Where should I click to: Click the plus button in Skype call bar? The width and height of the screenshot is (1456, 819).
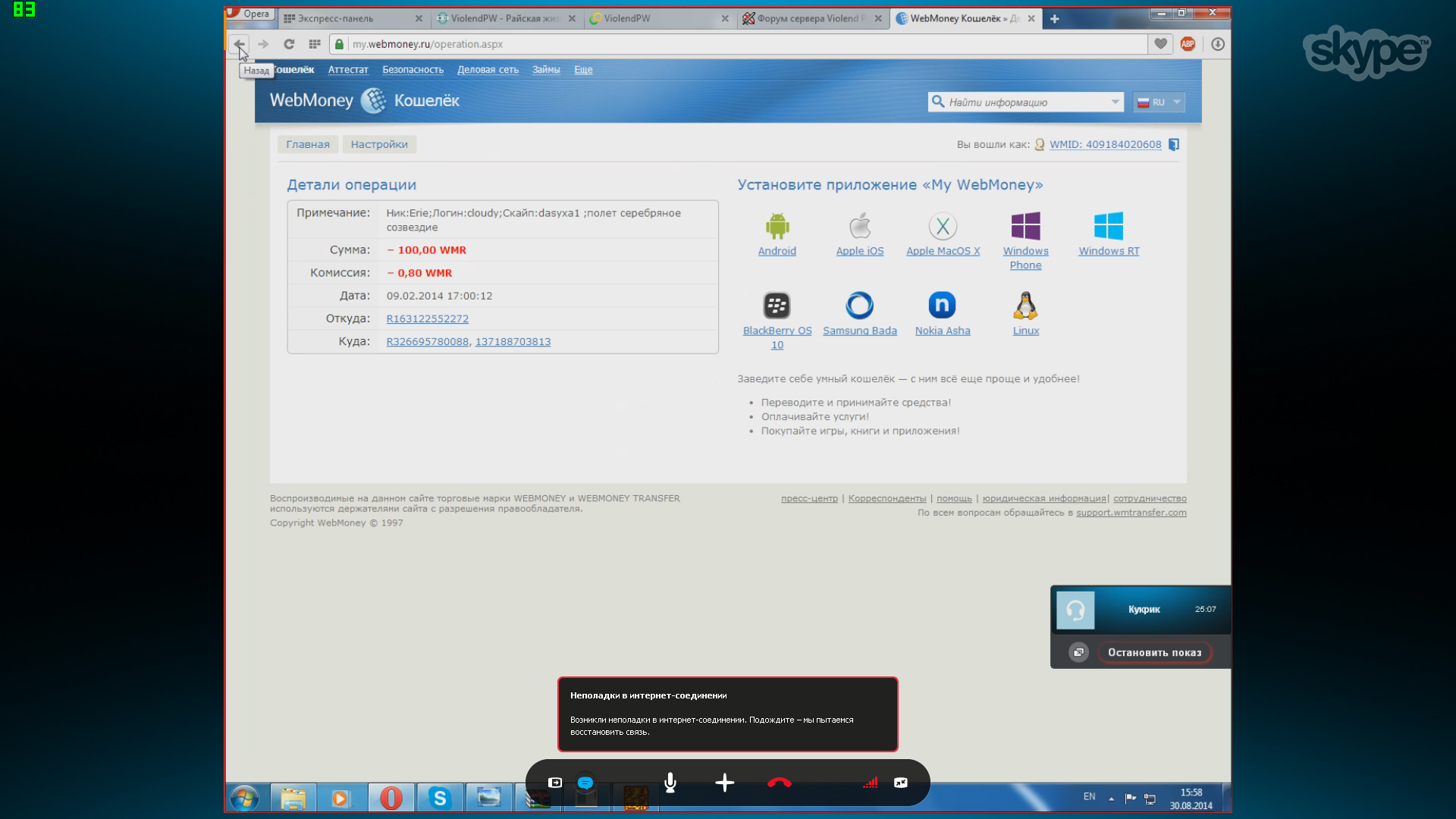point(725,783)
